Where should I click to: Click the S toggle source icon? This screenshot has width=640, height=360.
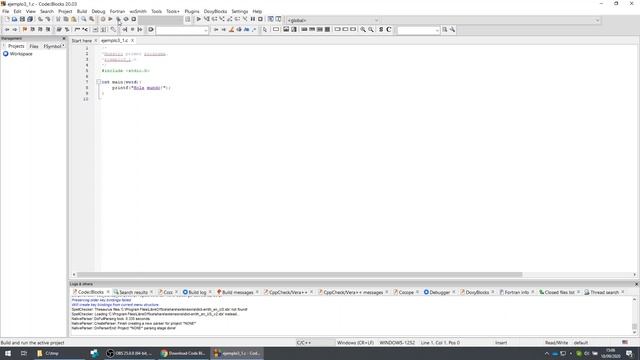point(381,29)
